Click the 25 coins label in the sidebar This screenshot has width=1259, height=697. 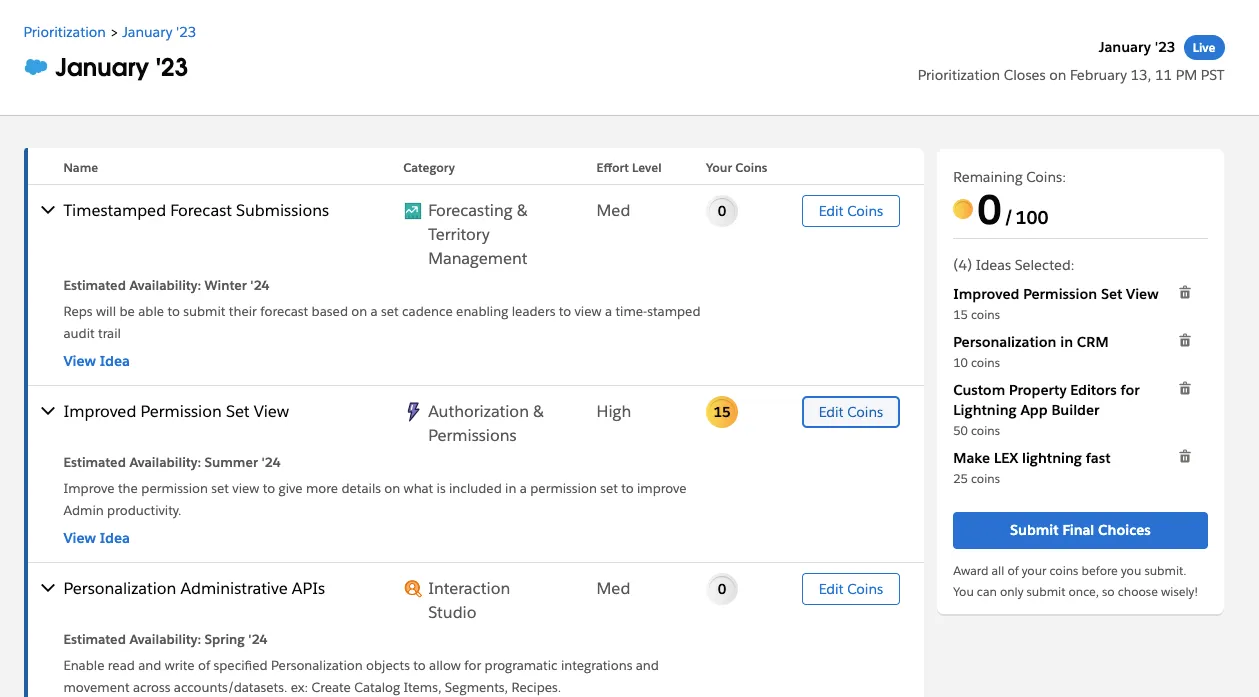(x=977, y=479)
